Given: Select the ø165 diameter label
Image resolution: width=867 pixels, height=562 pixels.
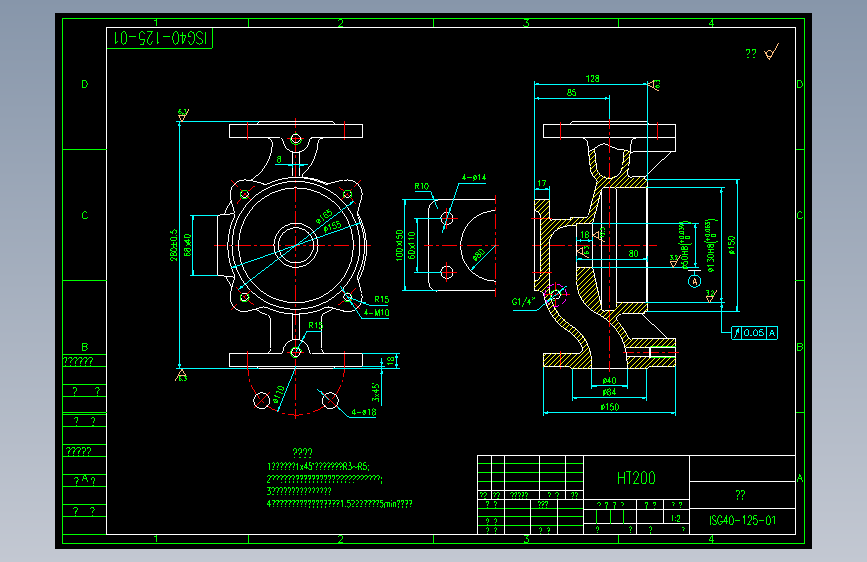Looking at the screenshot, I should tap(324, 216).
